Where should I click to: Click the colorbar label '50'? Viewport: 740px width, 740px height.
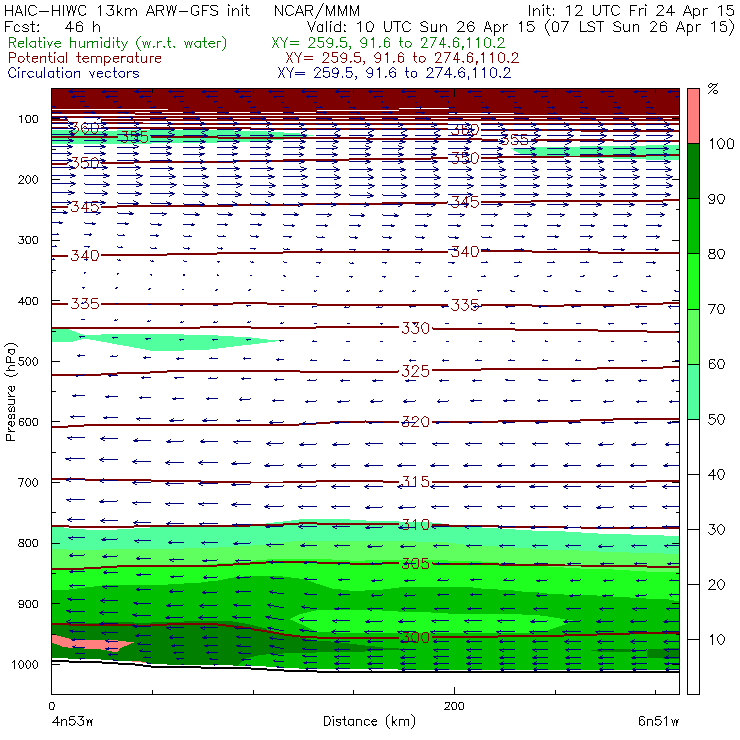pyautogui.click(x=716, y=419)
